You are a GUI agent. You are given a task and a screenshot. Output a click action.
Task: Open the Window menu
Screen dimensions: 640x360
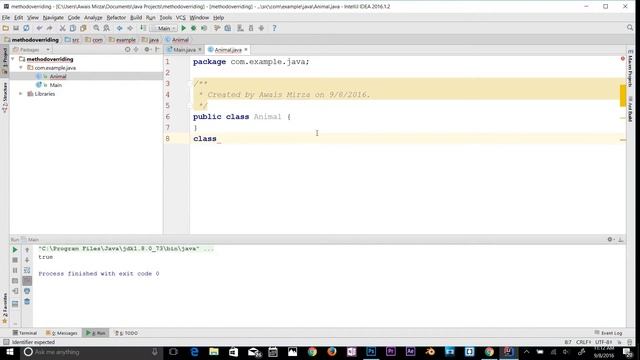coord(199,18)
